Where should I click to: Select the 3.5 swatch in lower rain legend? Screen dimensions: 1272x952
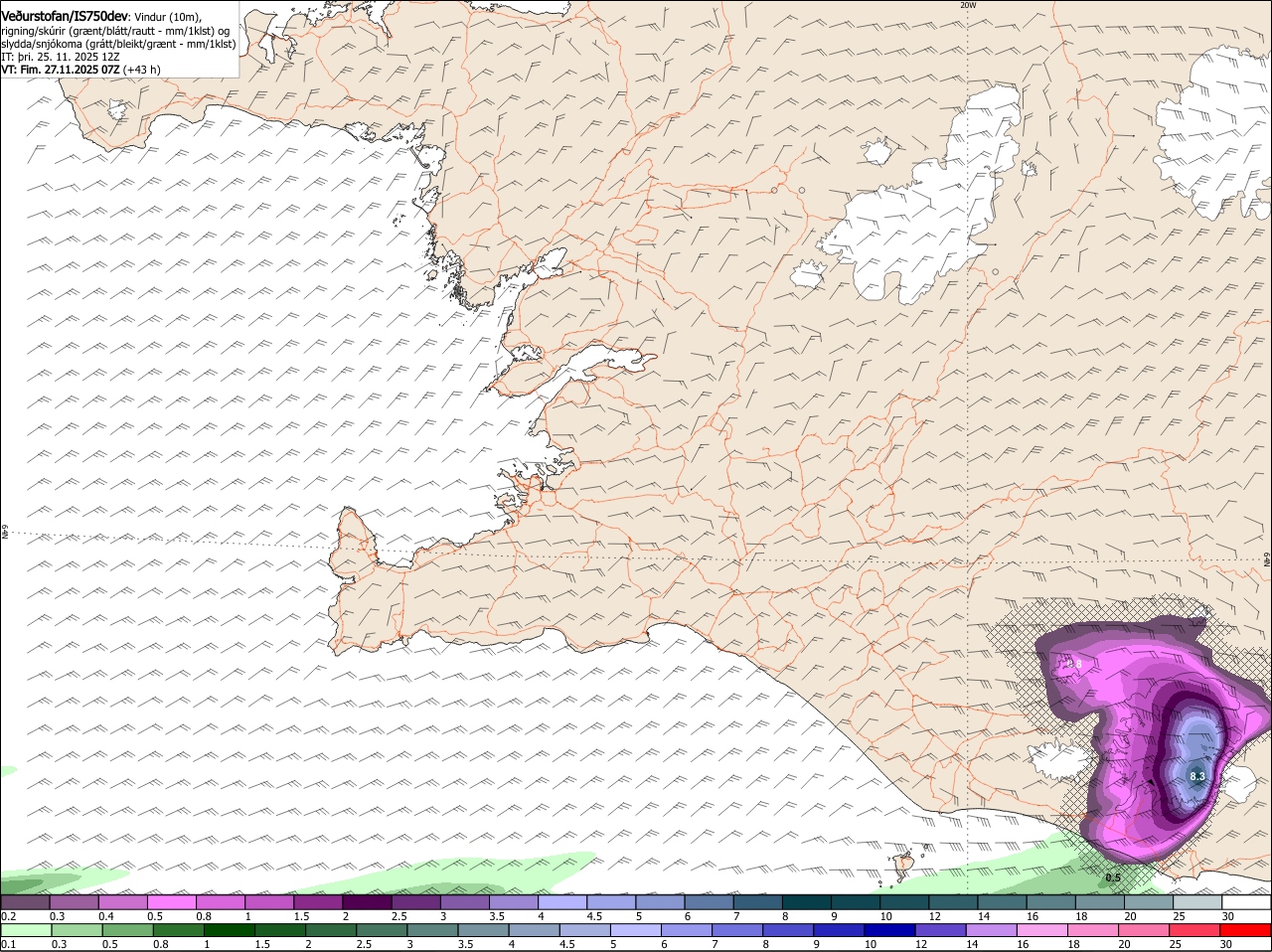coord(483,930)
